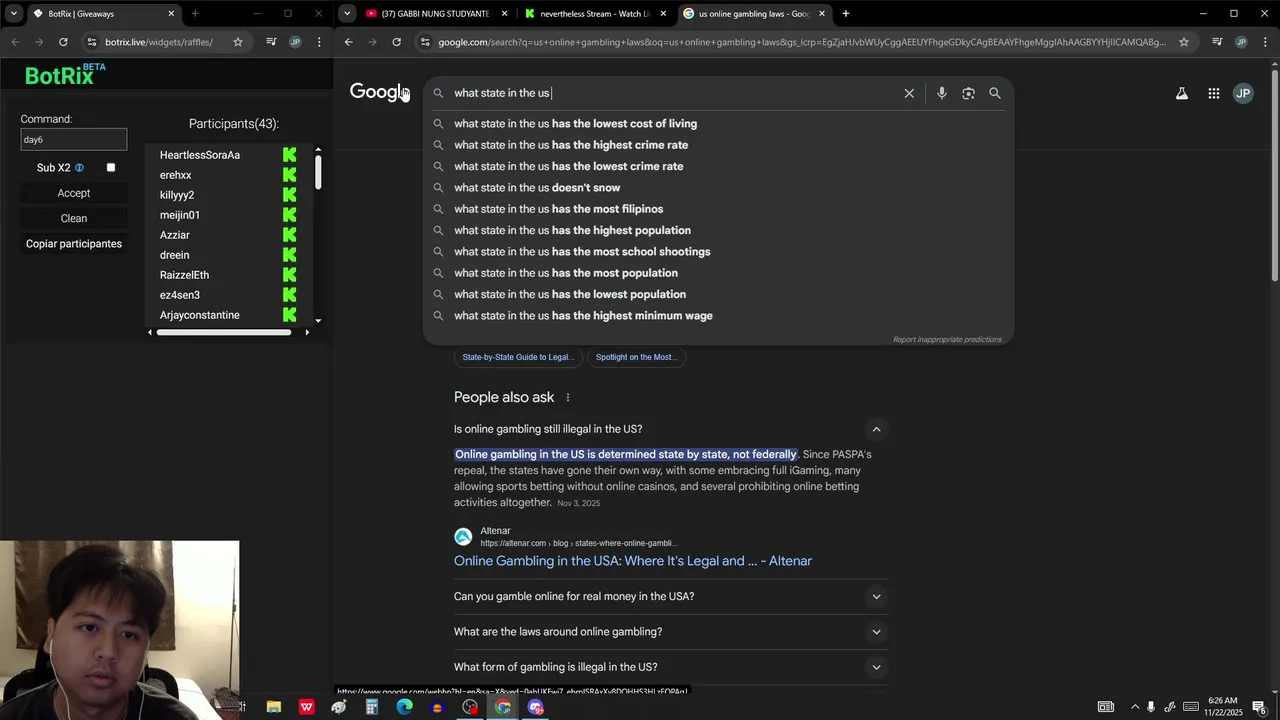Viewport: 1280px width, 720px height.
Task: Collapse 'Is online gambling still illegal' question
Action: point(876,429)
